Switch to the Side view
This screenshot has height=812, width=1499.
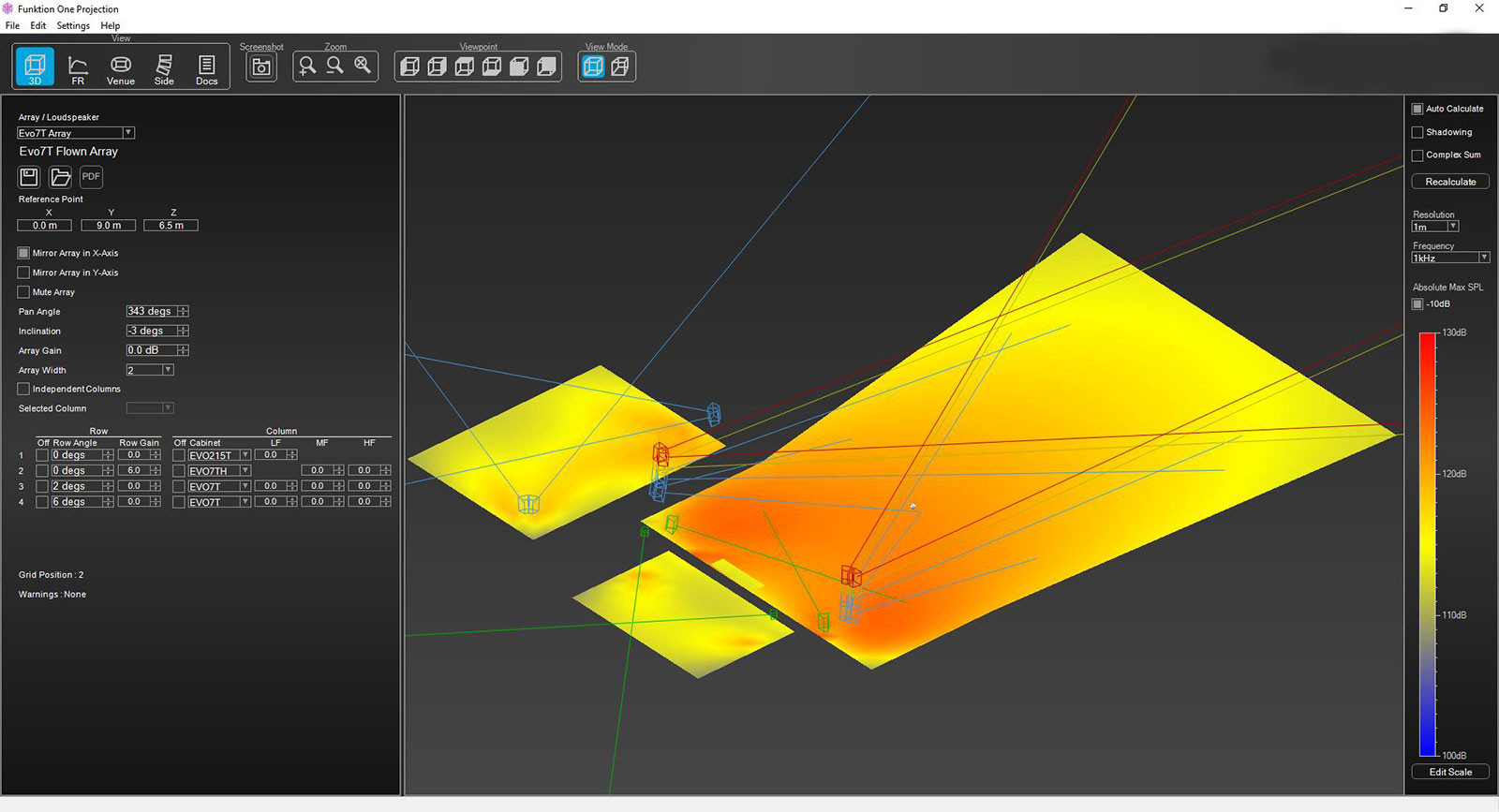[164, 68]
